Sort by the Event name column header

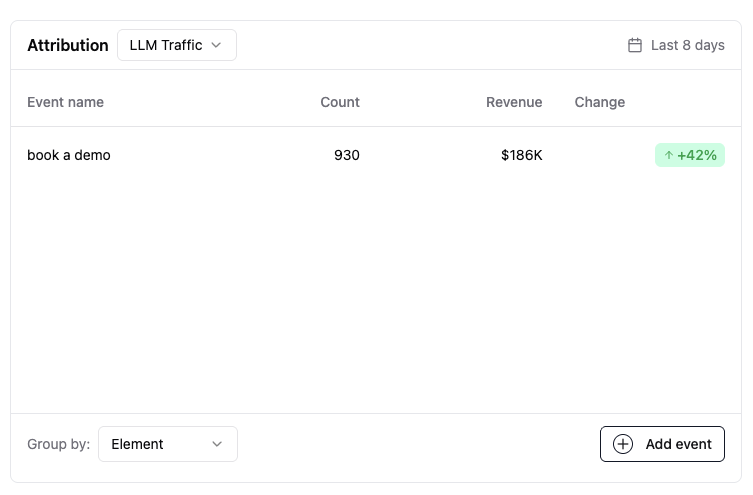pyautogui.click(x=65, y=102)
